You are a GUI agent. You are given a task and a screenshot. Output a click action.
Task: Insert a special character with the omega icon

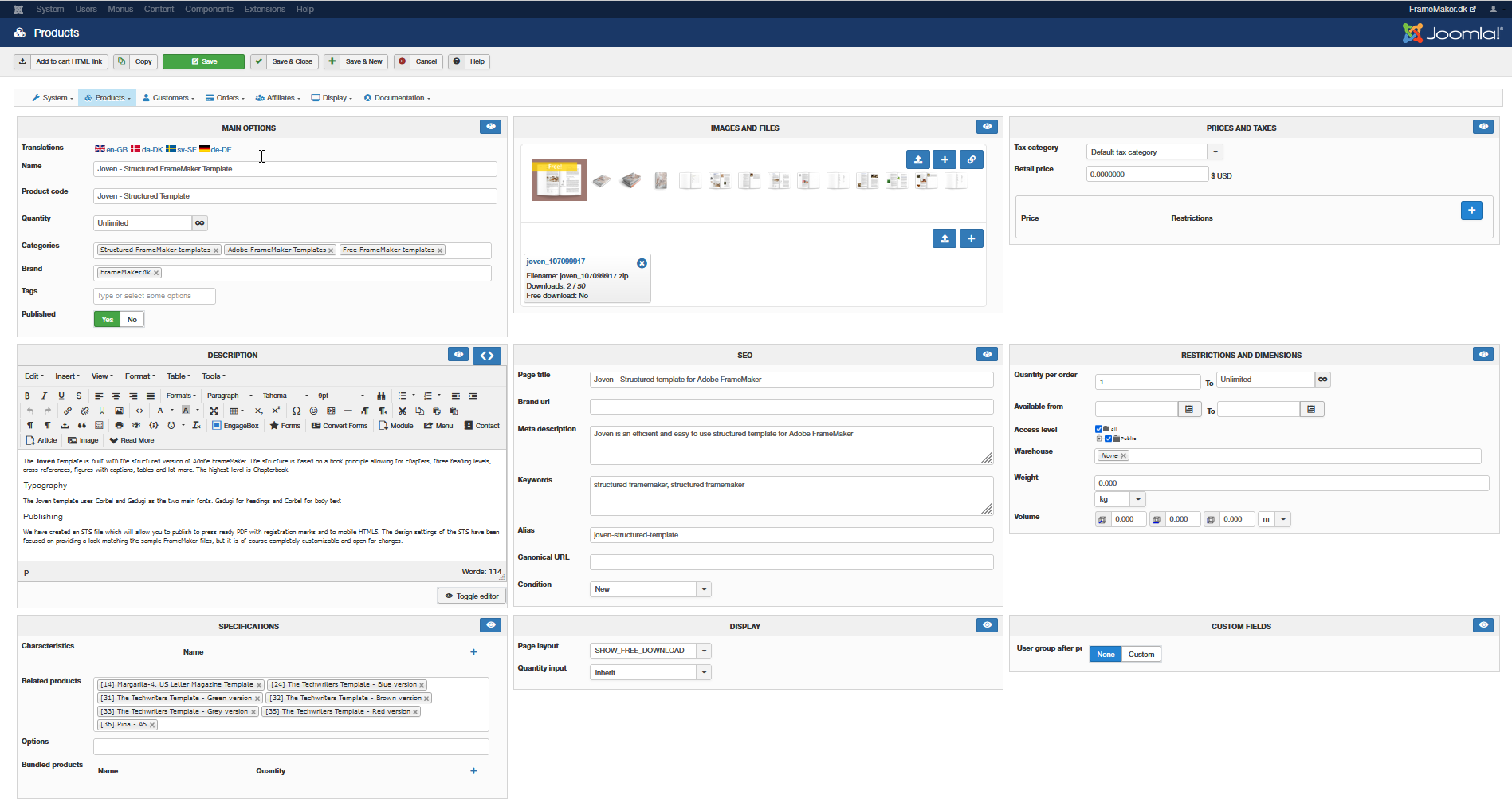297,411
